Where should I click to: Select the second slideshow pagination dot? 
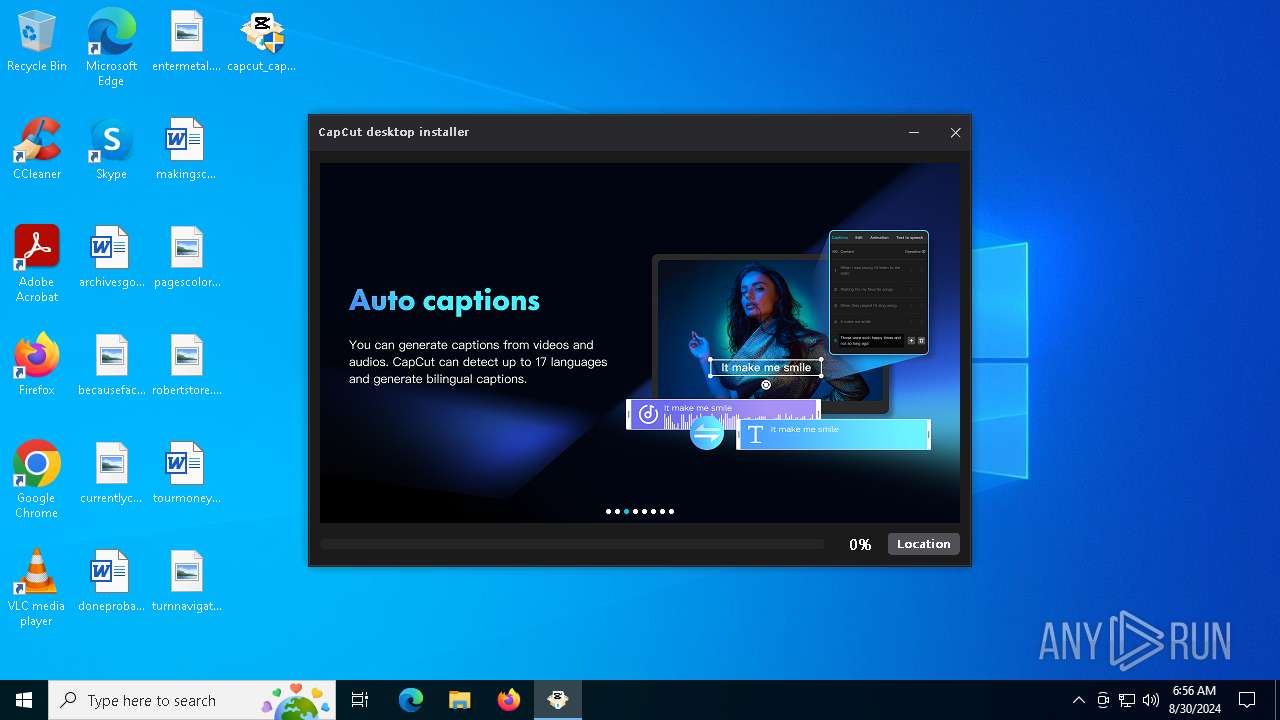pyautogui.click(x=617, y=511)
